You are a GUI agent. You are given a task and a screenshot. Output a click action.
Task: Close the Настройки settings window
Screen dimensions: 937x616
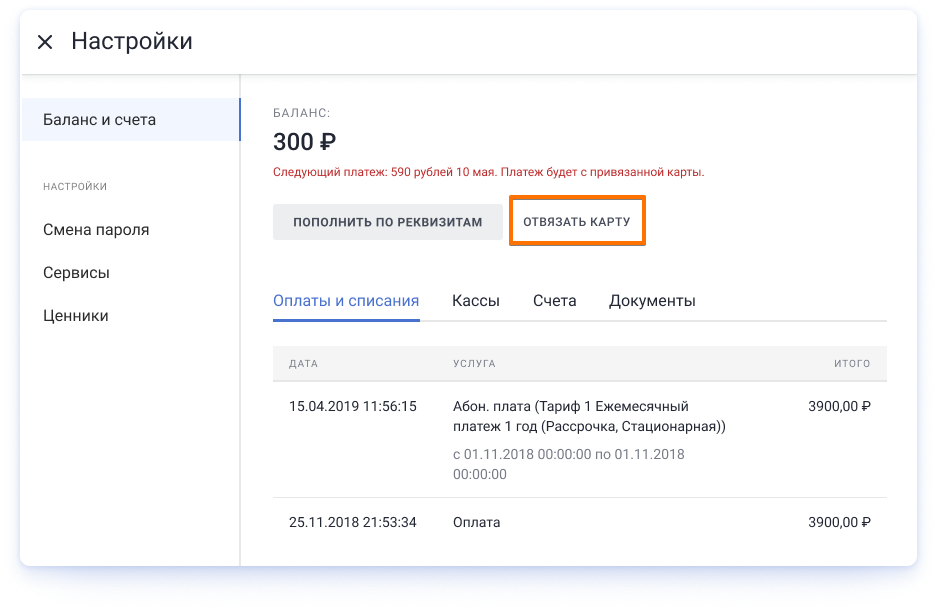45,42
